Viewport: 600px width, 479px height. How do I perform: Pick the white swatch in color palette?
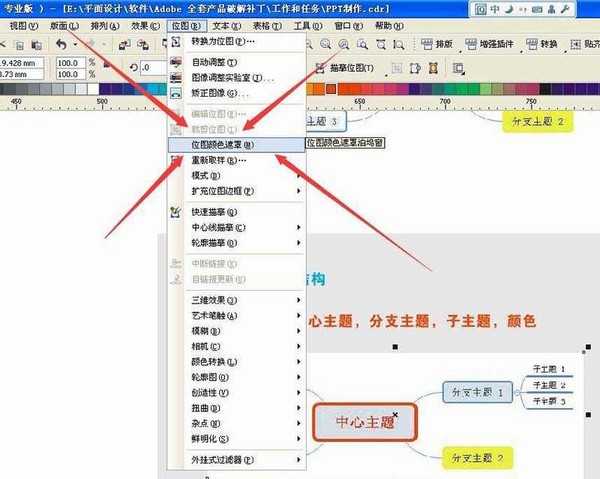93,89
